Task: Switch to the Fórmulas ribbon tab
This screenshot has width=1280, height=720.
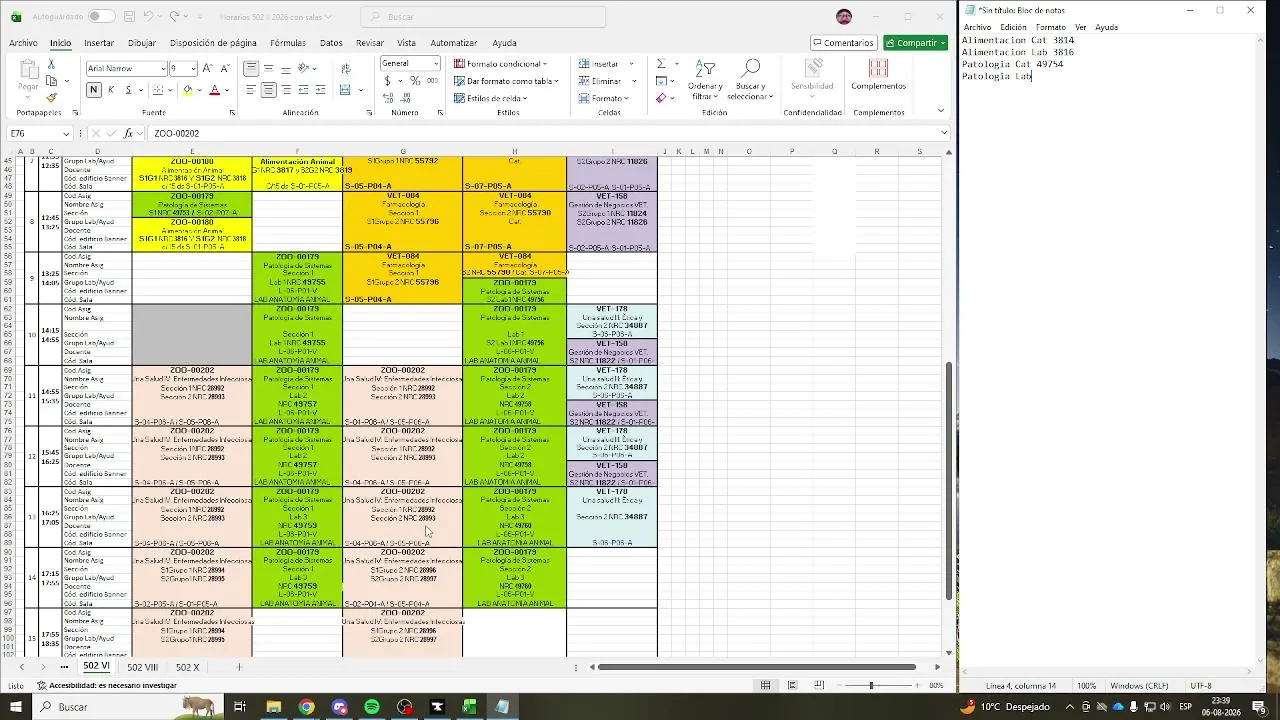Action: point(288,43)
